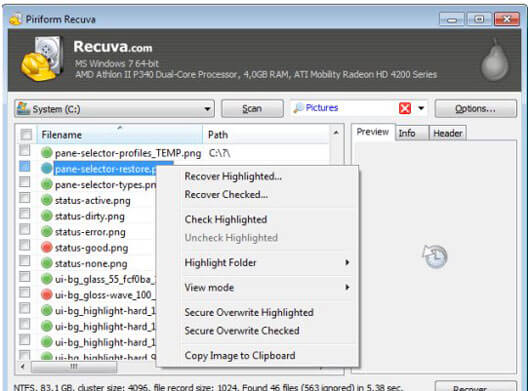530x391 pixels.
Task: Click the Piriform Recuva title bar icon
Action: [x=16, y=19]
